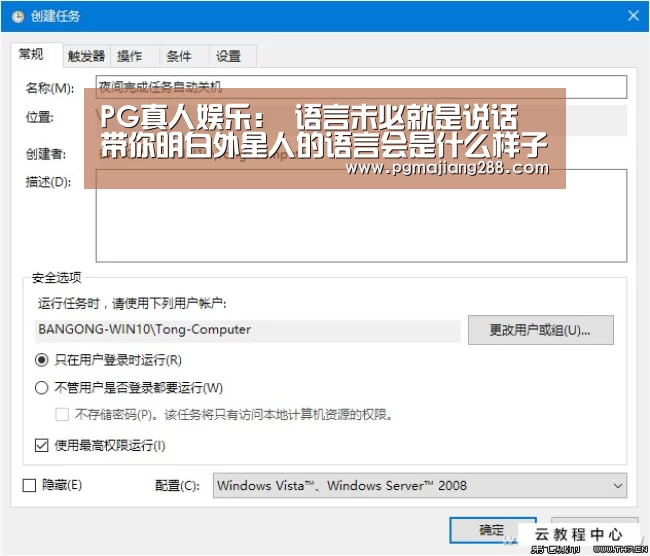Click the 创建者 label
This screenshot has width=650, height=556.
pos(46,154)
